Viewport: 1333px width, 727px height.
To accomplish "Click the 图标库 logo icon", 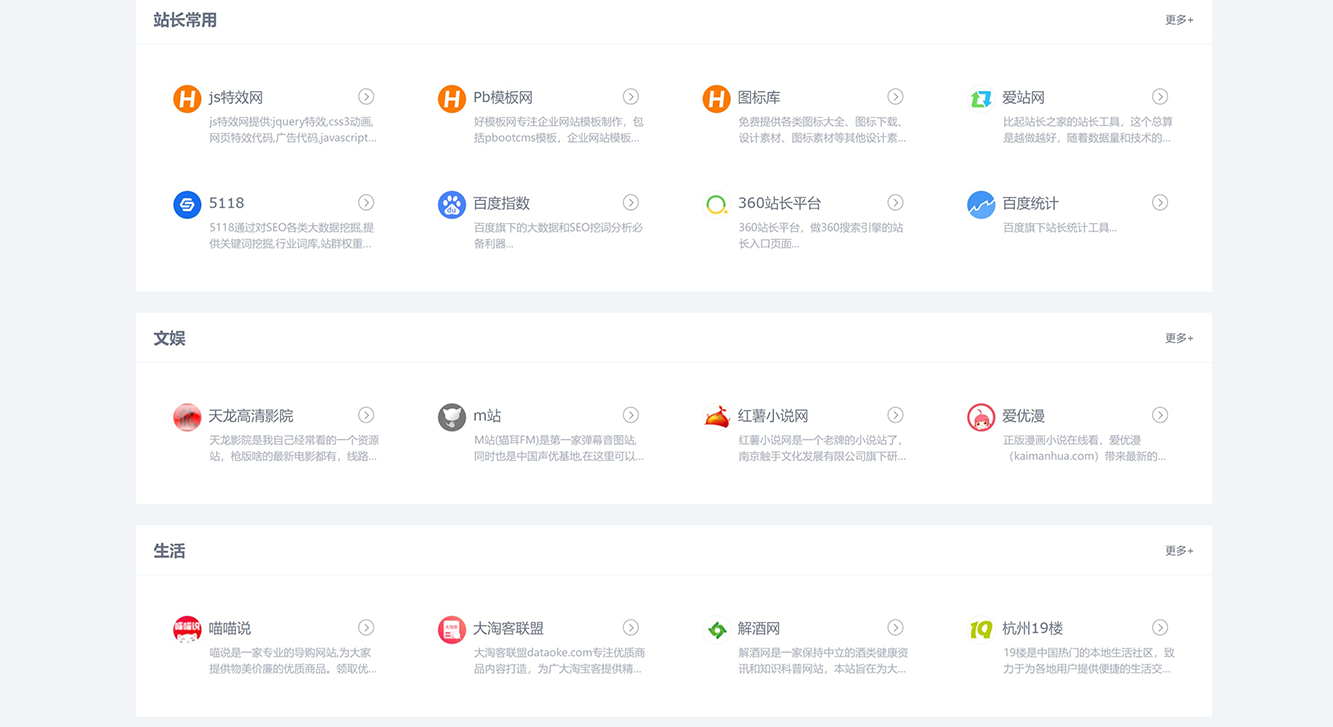I will (716, 97).
